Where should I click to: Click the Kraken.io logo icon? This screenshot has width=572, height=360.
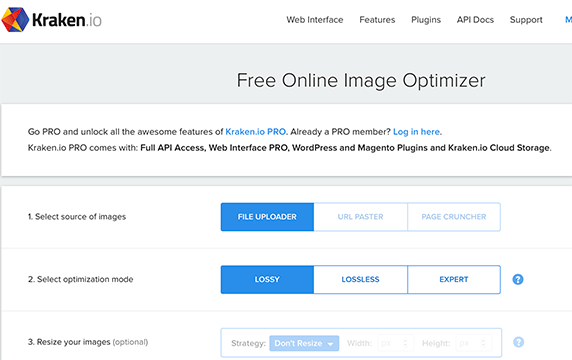[x=15, y=20]
